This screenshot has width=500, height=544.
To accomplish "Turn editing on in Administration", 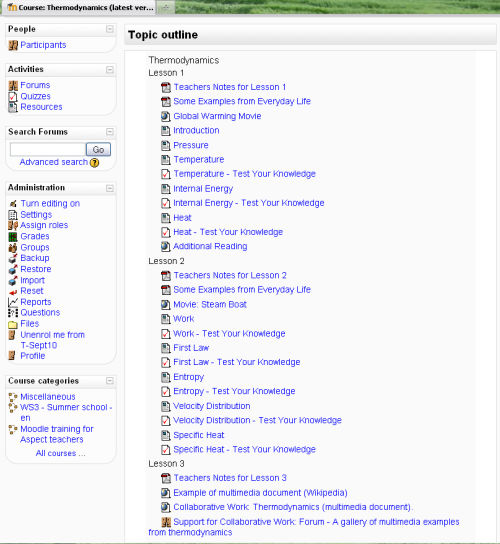I will [50, 204].
